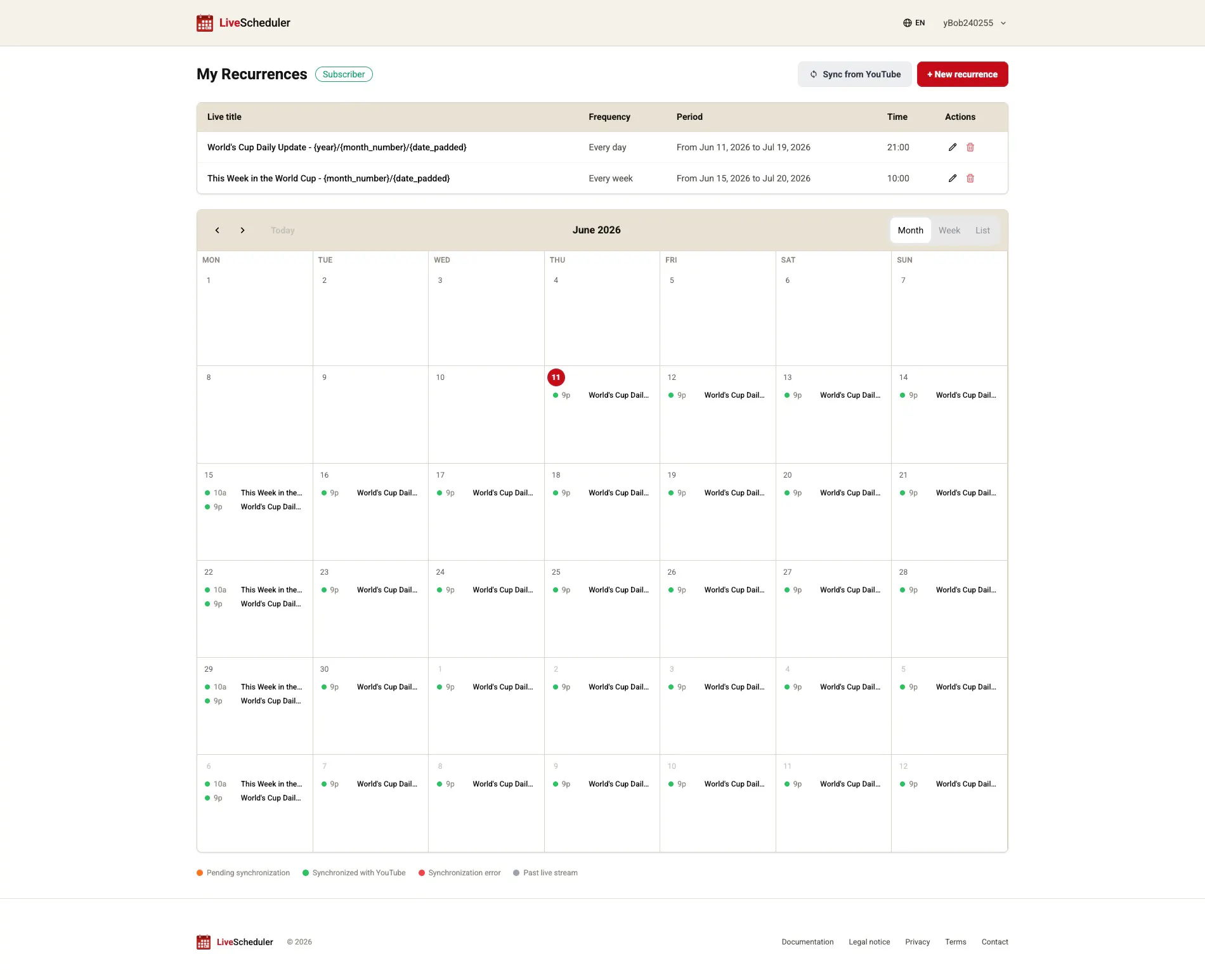This screenshot has height=980, width=1205.
Task: Select the highlighted day 11 in calendar
Action: pos(556,377)
